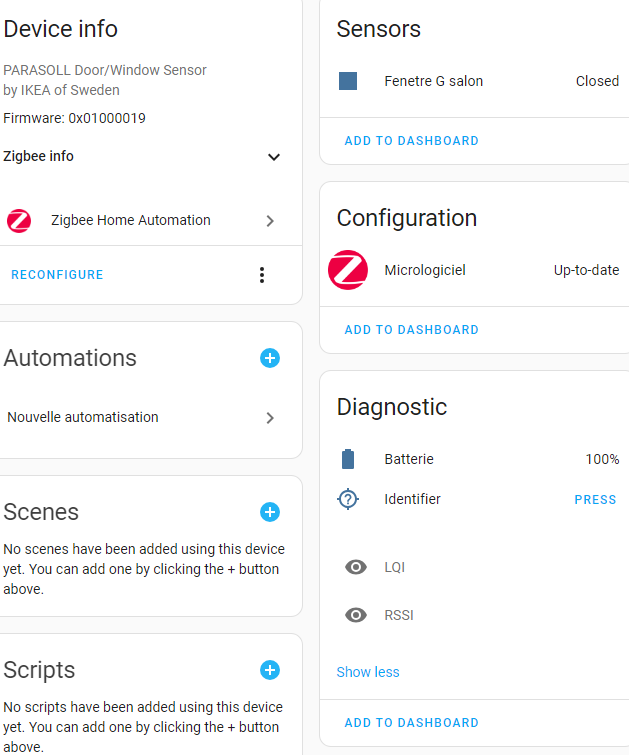Click the Zigbee logo next to Micrologiciel
The width and height of the screenshot is (629, 755).
click(348, 270)
